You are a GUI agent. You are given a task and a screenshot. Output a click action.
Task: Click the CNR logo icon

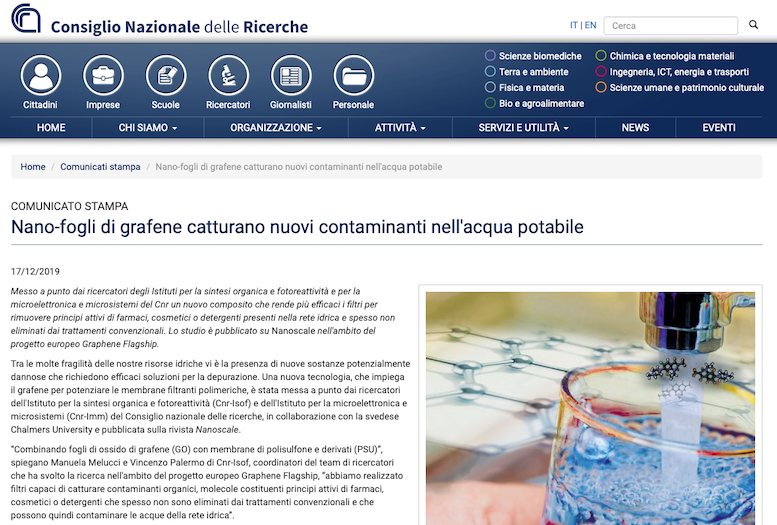[26, 18]
